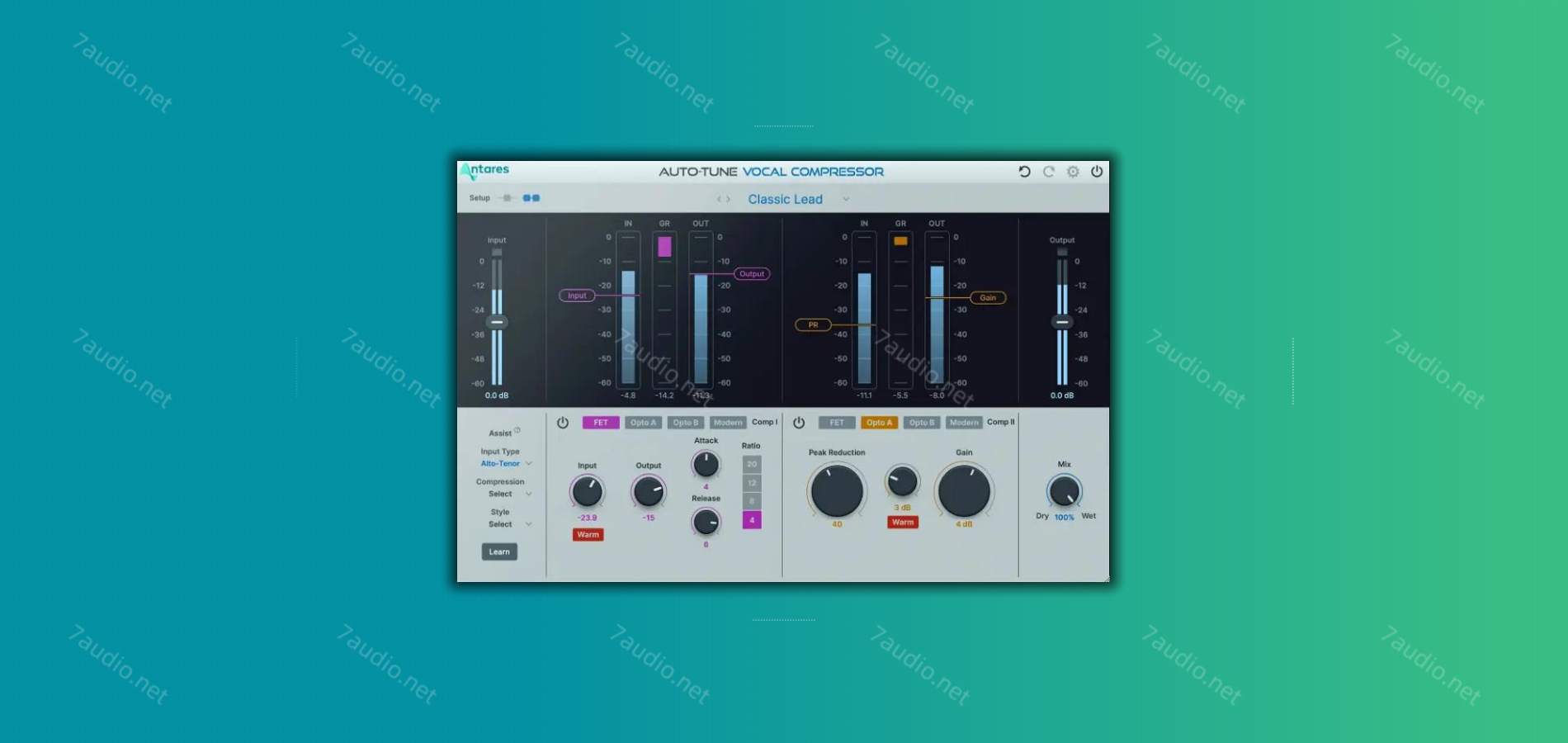This screenshot has height=743, width=1568.
Task: Click the Gain tag on Comp II meter
Action: [x=988, y=298]
